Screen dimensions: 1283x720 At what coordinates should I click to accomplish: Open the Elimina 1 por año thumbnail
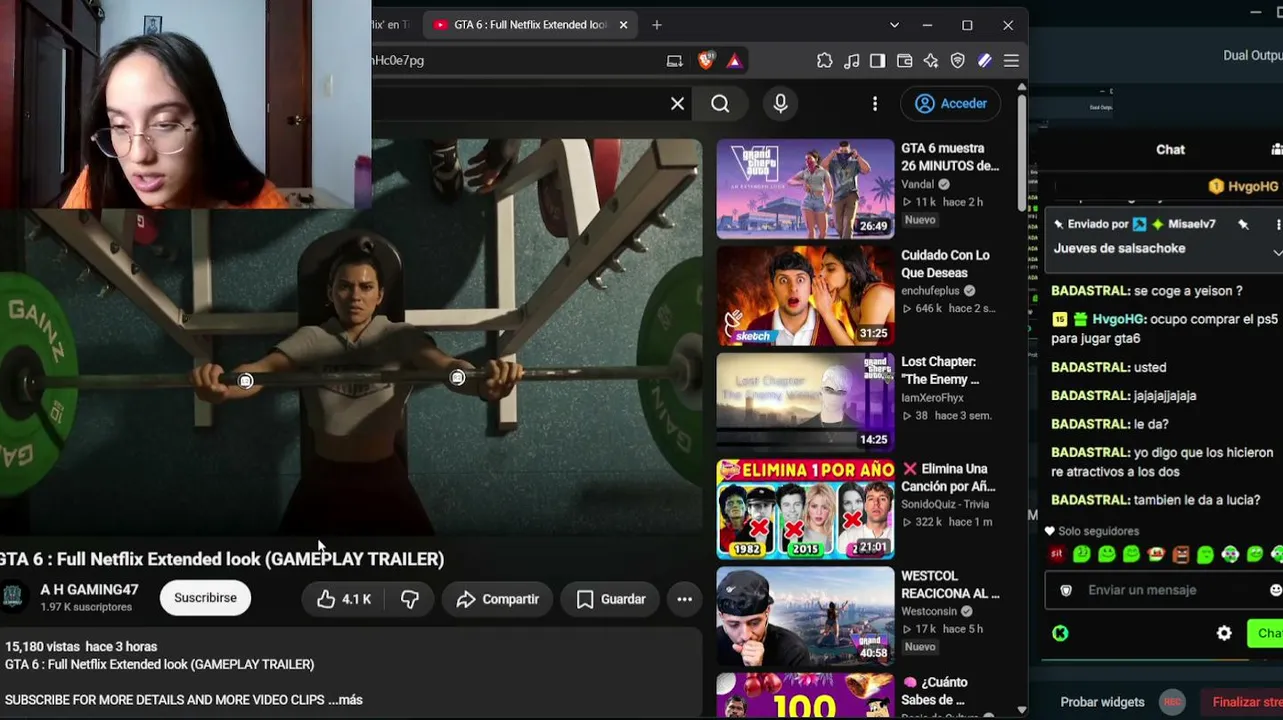coord(805,510)
